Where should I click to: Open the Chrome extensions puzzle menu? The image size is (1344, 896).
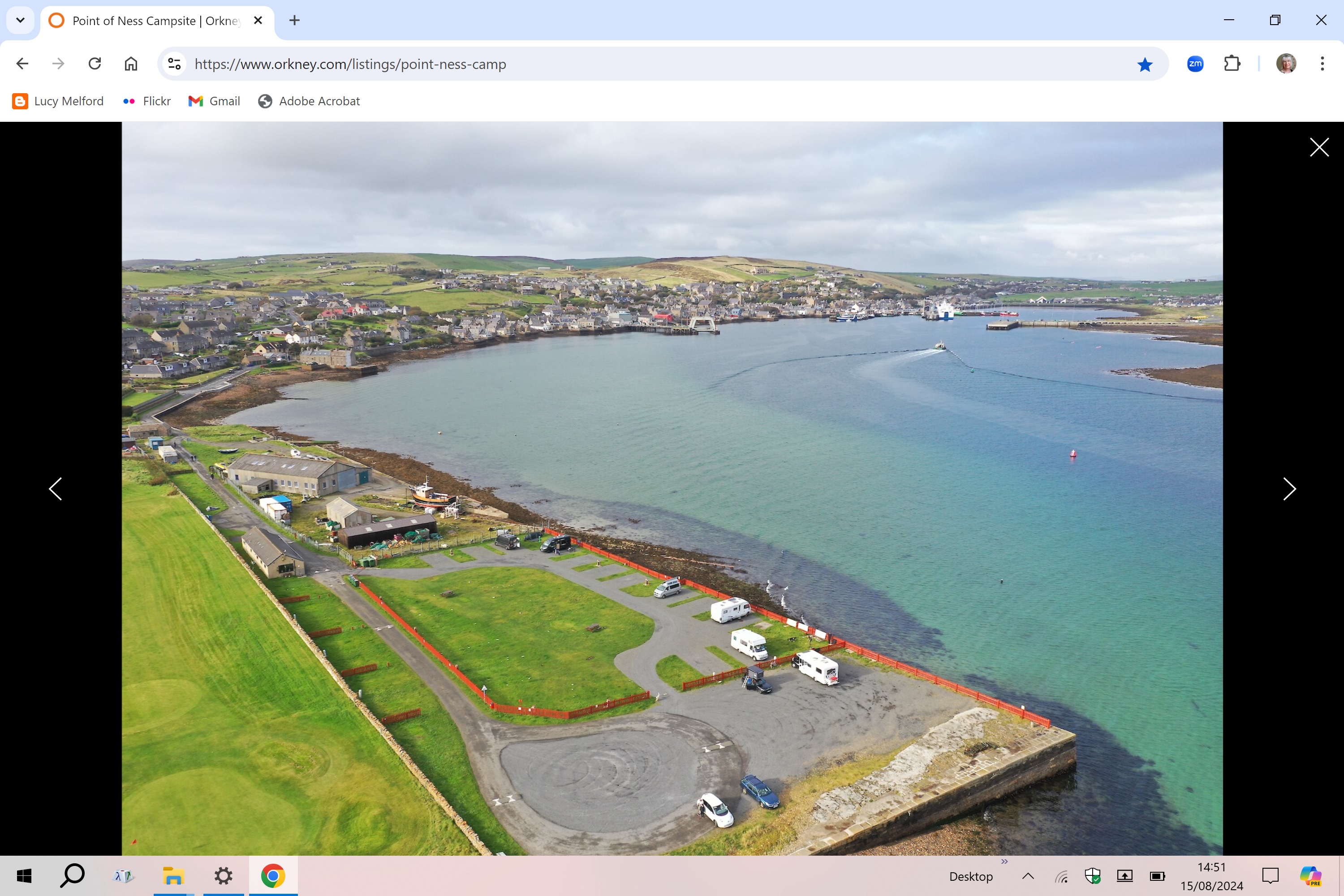click(x=1232, y=64)
